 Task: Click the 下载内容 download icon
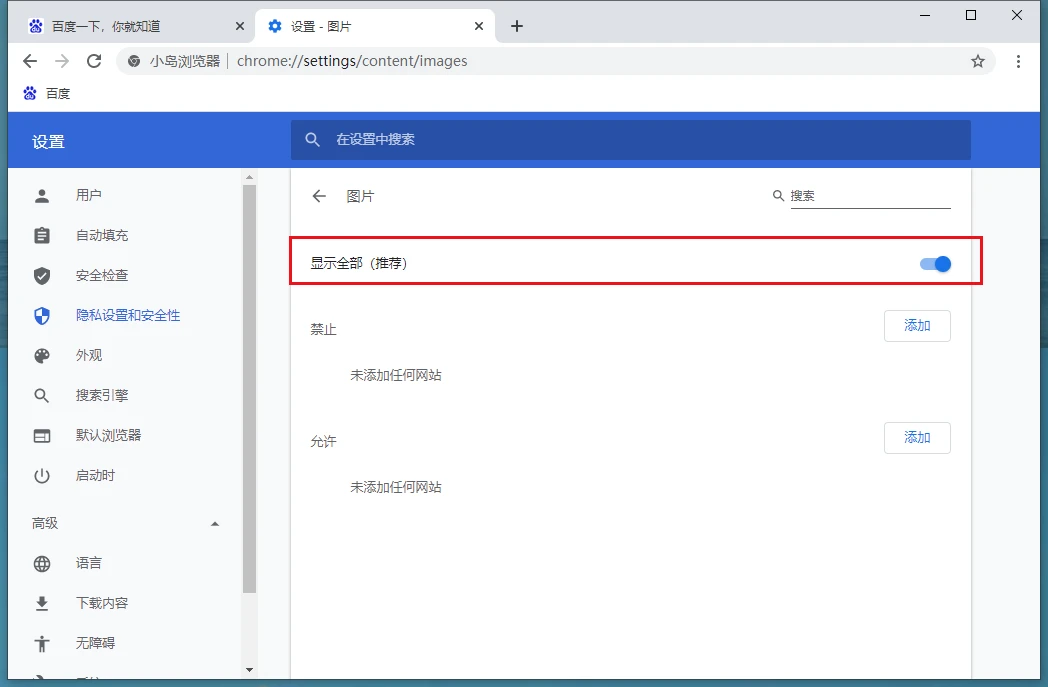42,604
